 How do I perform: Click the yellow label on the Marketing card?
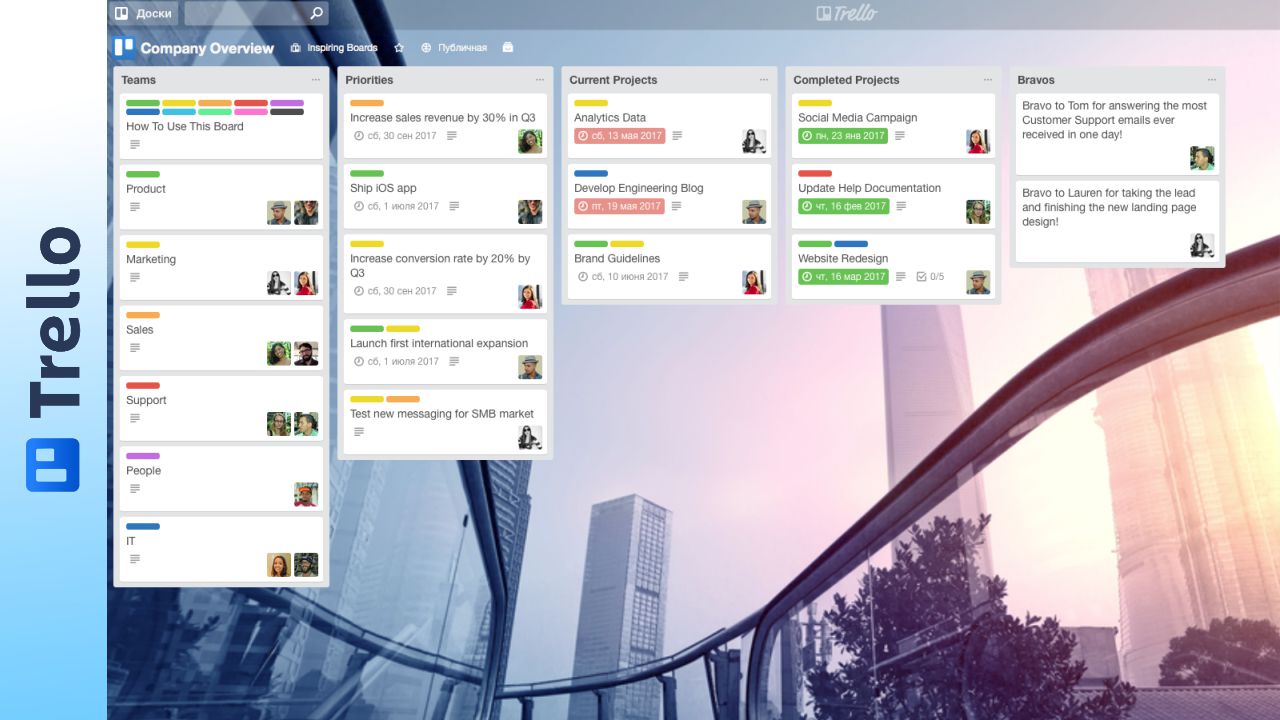pyautogui.click(x=142, y=244)
